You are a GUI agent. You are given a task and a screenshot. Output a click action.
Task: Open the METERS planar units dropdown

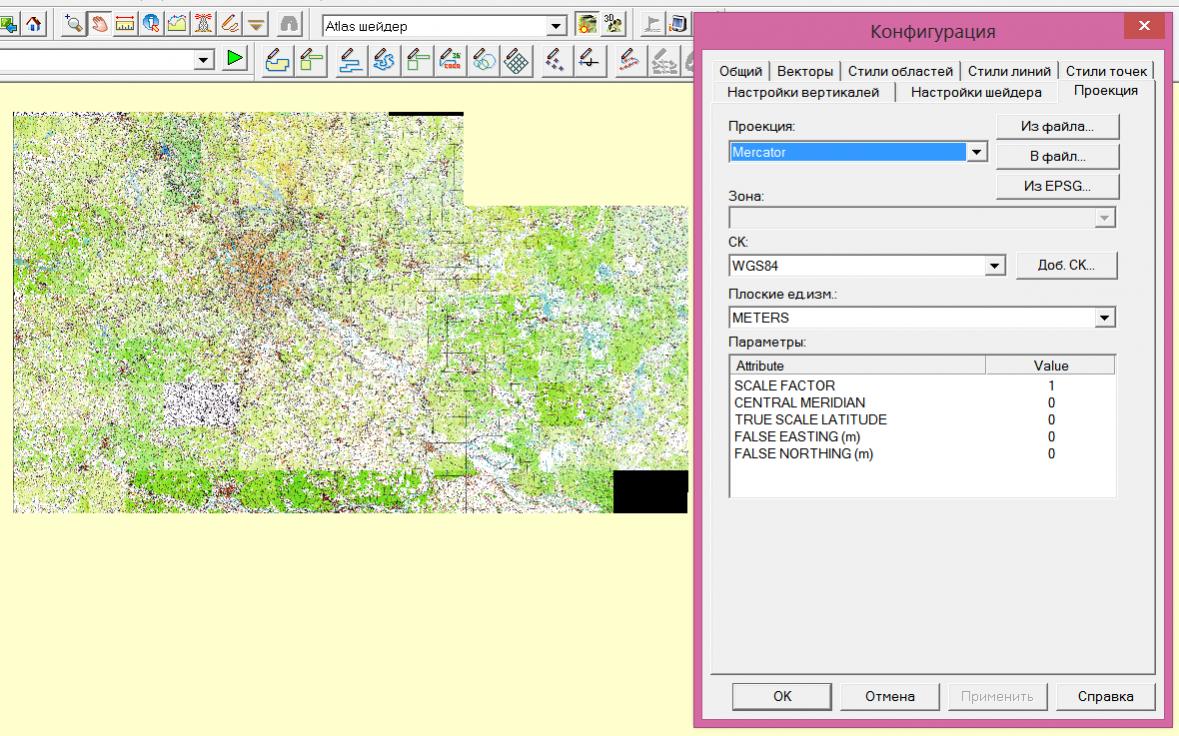(1104, 318)
